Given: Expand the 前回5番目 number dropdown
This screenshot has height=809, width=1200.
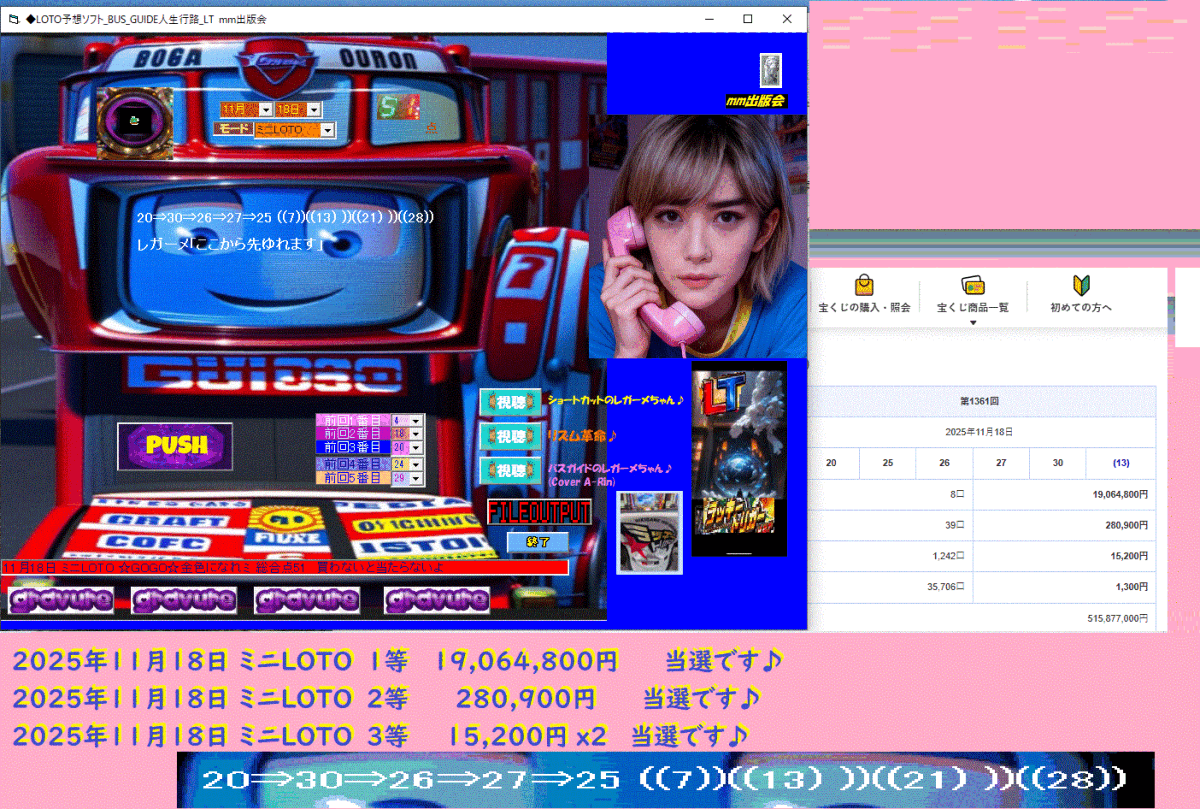Looking at the screenshot, I should [x=417, y=478].
